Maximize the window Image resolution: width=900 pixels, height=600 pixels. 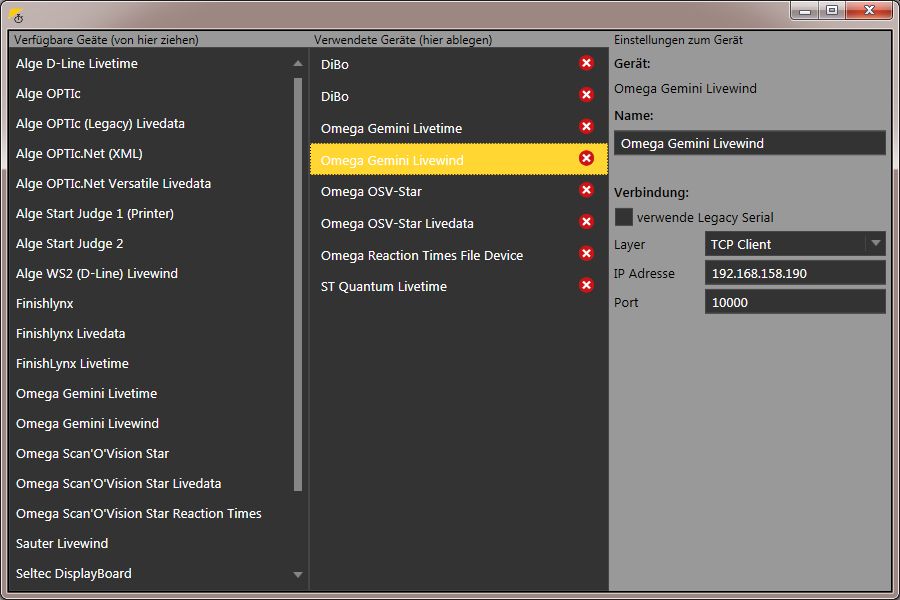832,10
